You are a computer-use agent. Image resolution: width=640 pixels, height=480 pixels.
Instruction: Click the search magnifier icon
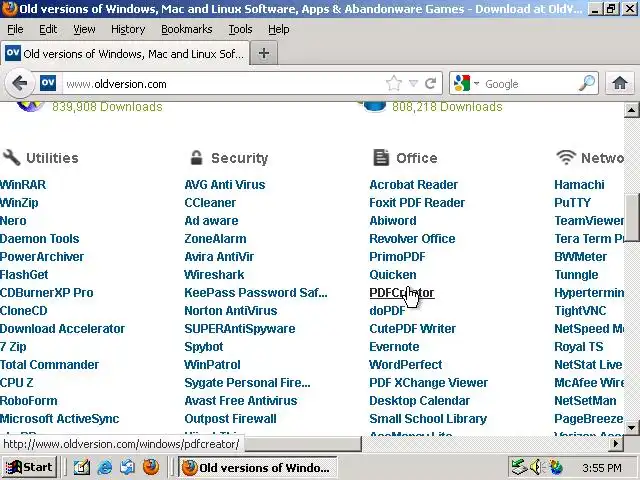click(x=587, y=83)
